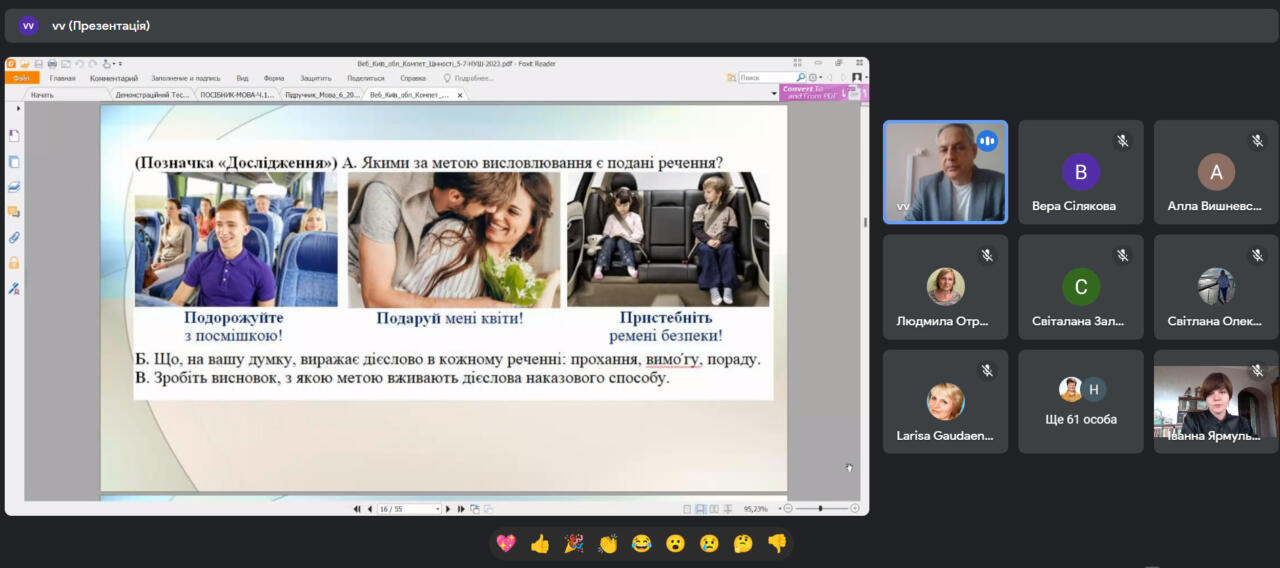Save document icon in Foxit quick toolbar
Image resolution: width=1280 pixels, height=568 pixels.
[x=38, y=64]
